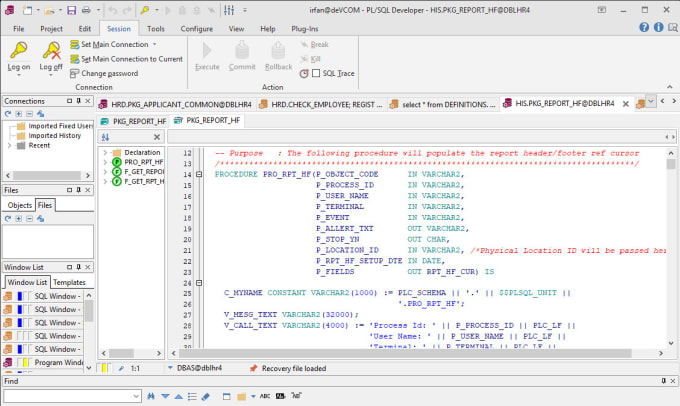Open the Set Main Connection dropdown arrow
The height and width of the screenshot is (406, 680).
pos(154,44)
